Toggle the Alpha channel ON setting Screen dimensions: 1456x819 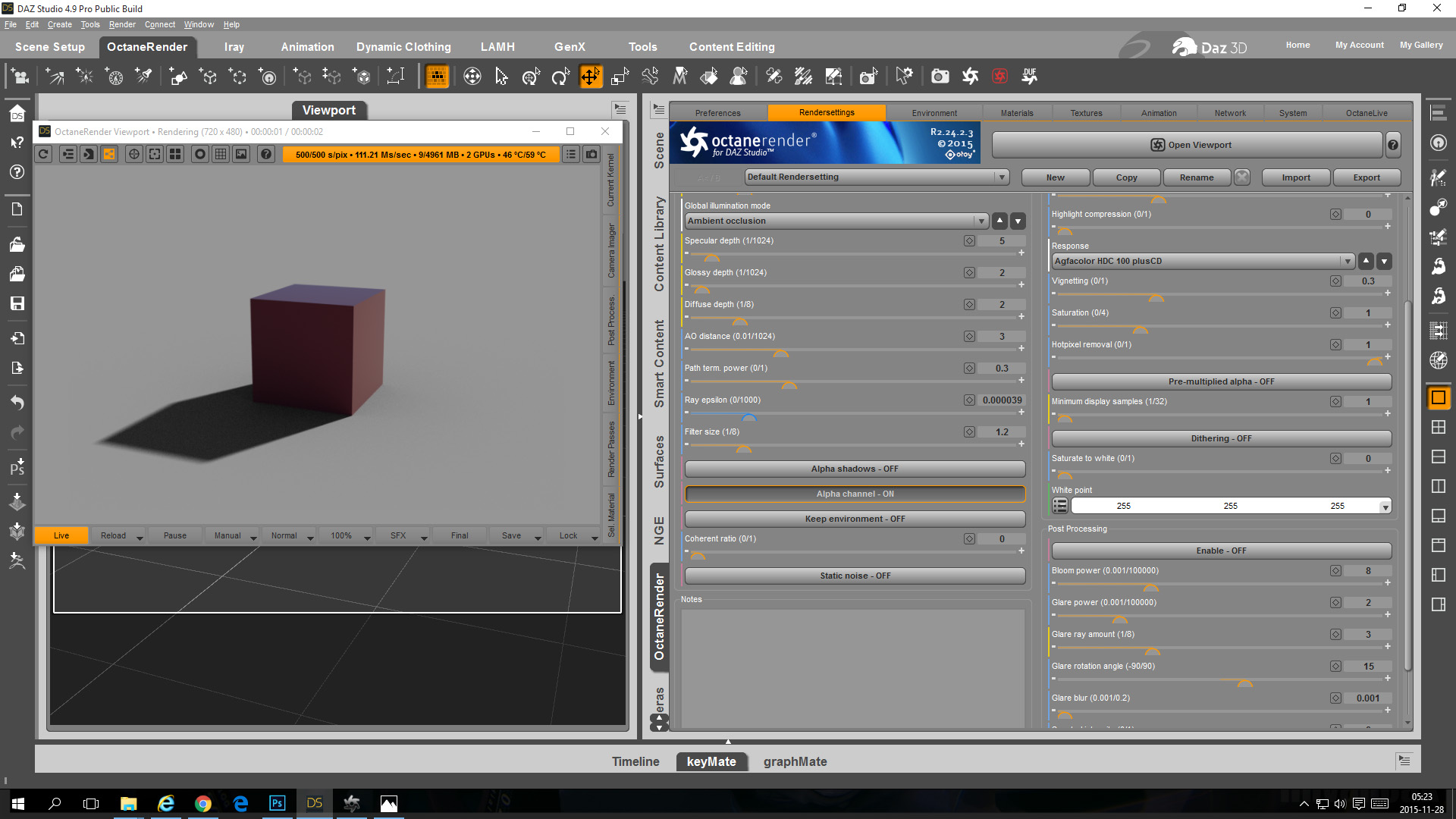pos(855,494)
